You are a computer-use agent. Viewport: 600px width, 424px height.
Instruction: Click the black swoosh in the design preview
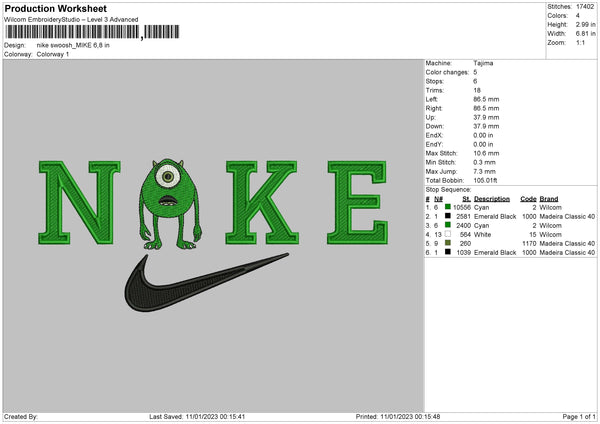point(206,282)
